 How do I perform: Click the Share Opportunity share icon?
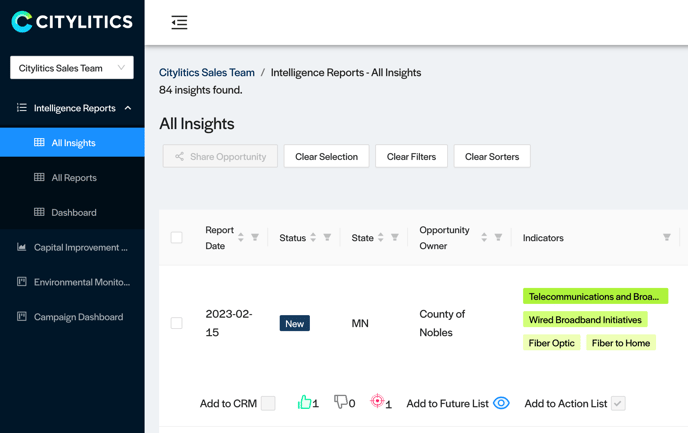point(179,156)
